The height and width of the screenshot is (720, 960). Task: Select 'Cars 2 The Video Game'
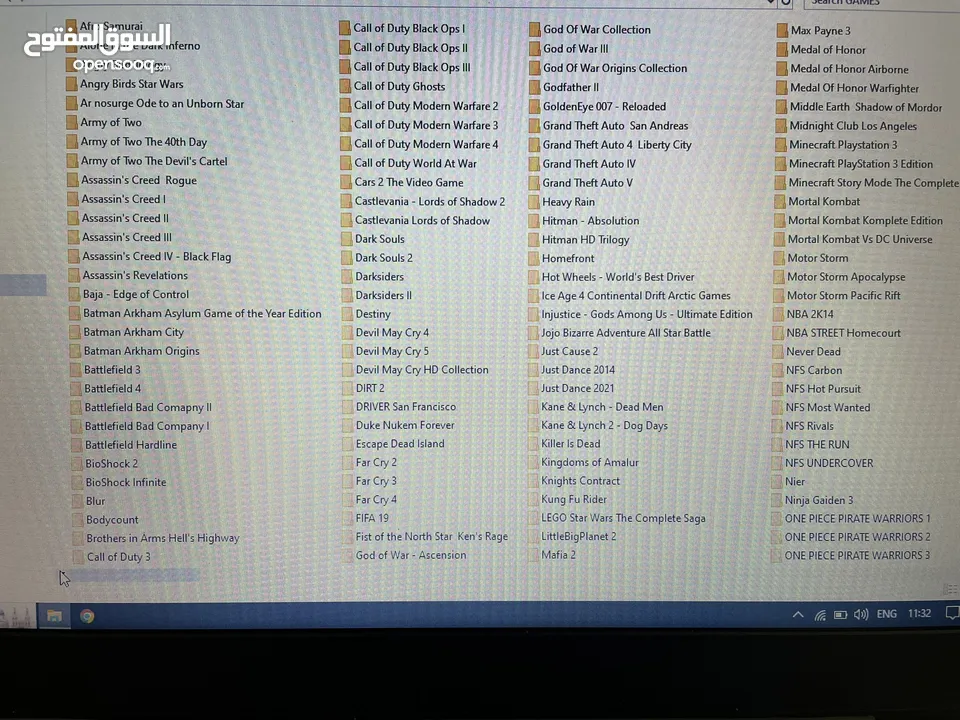click(x=409, y=182)
